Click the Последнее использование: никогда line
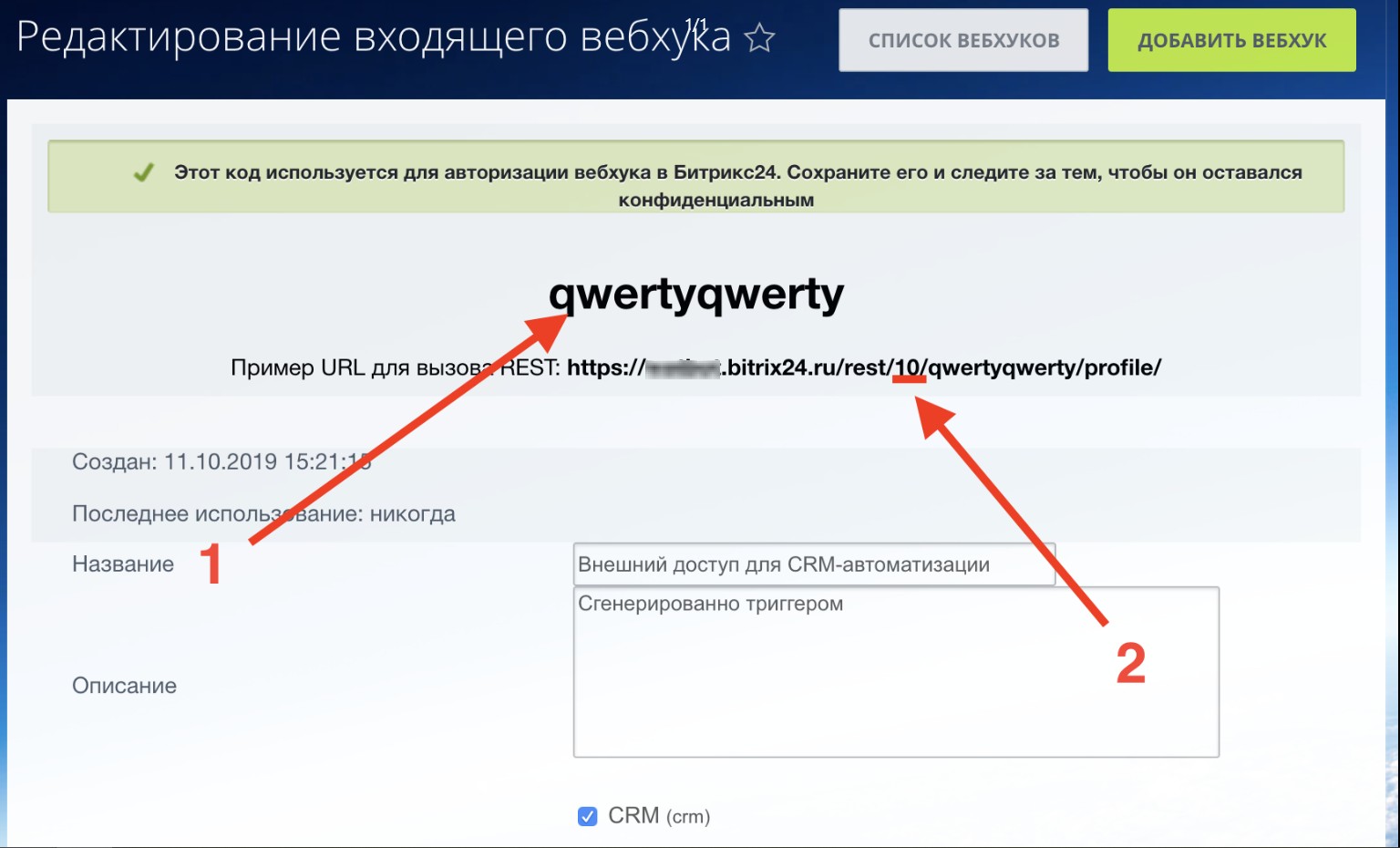Screen dimensions: 1400x848 click(263, 514)
